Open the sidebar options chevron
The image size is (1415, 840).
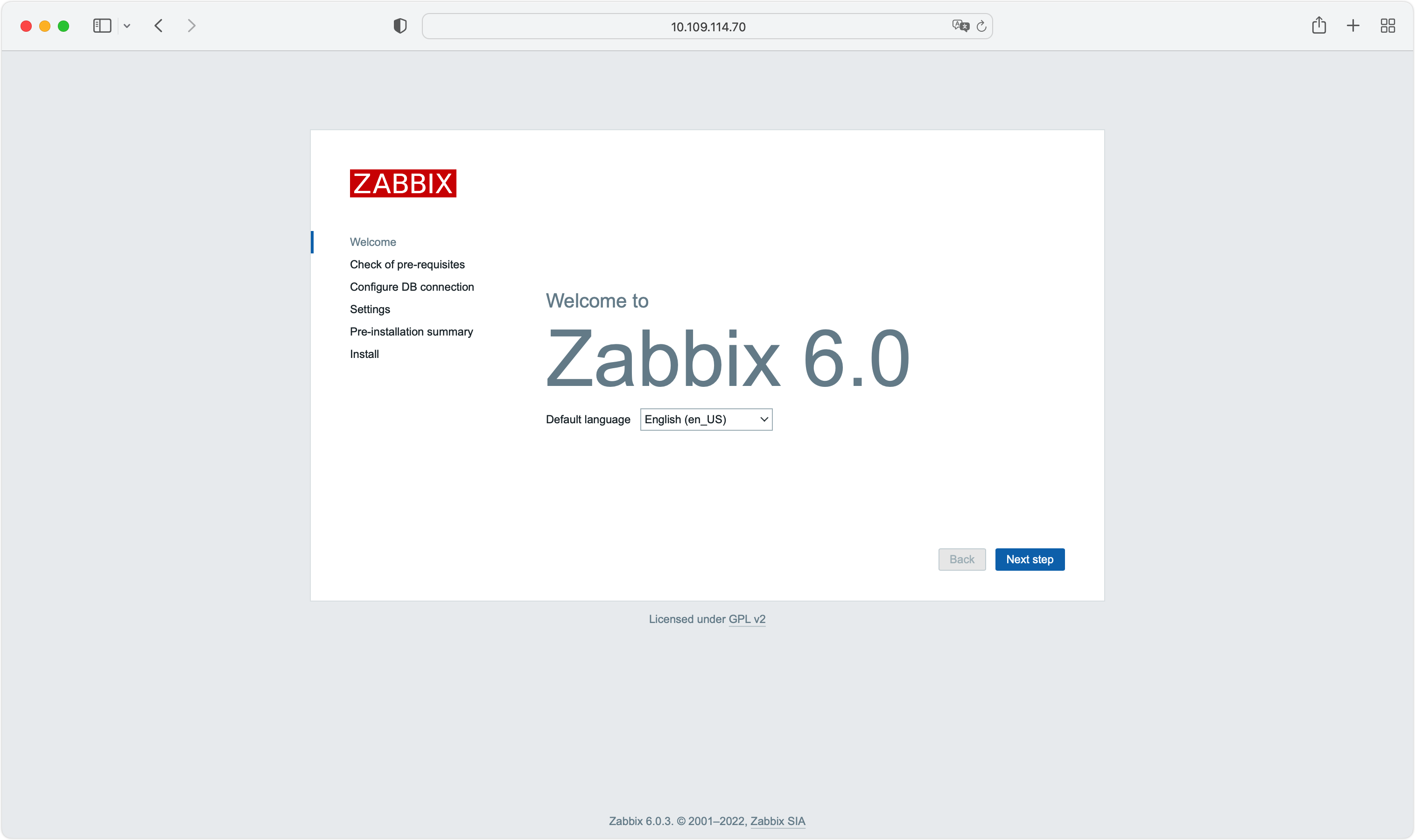pyautogui.click(x=127, y=26)
